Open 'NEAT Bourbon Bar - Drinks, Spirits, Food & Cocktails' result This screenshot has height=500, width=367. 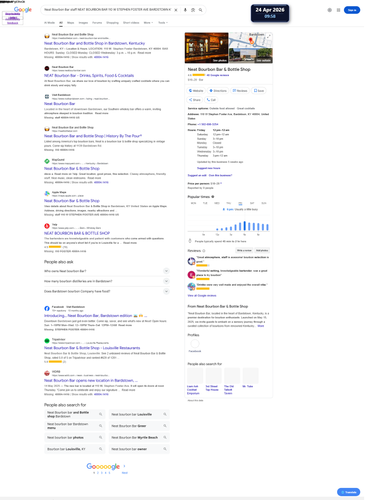pos(89,76)
